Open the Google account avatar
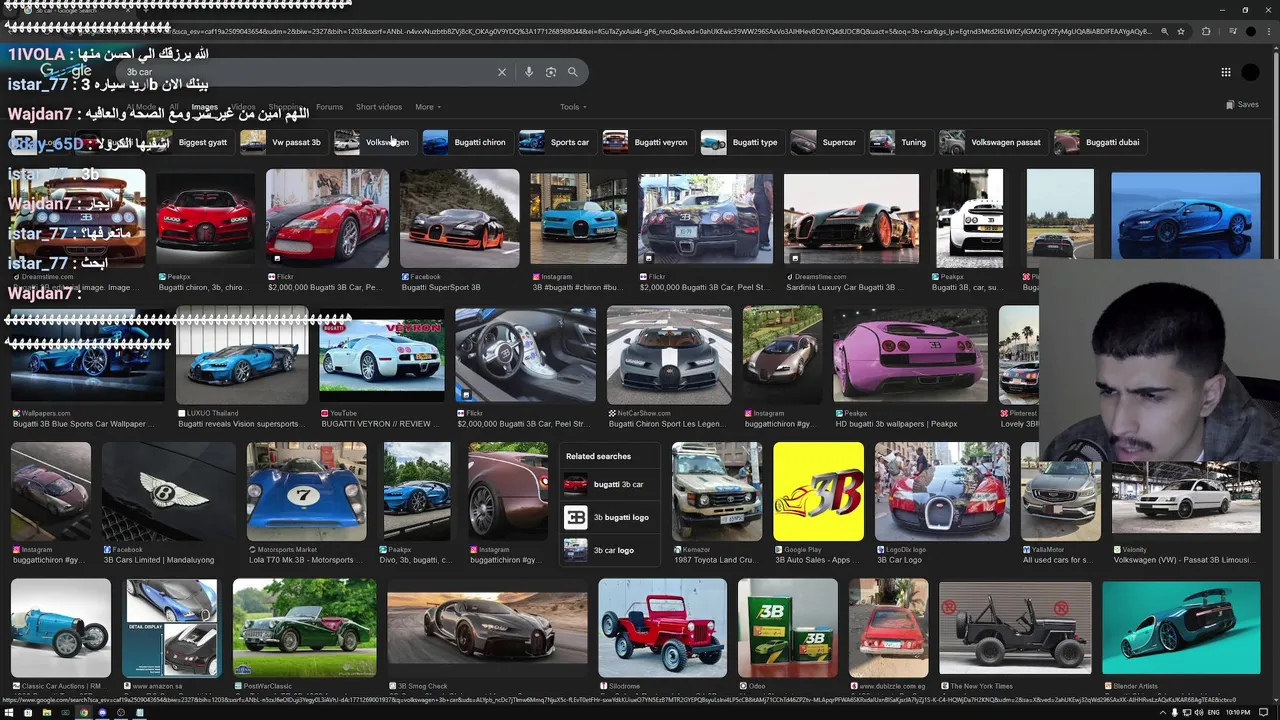This screenshot has width=1280, height=720. [1251, 72]
